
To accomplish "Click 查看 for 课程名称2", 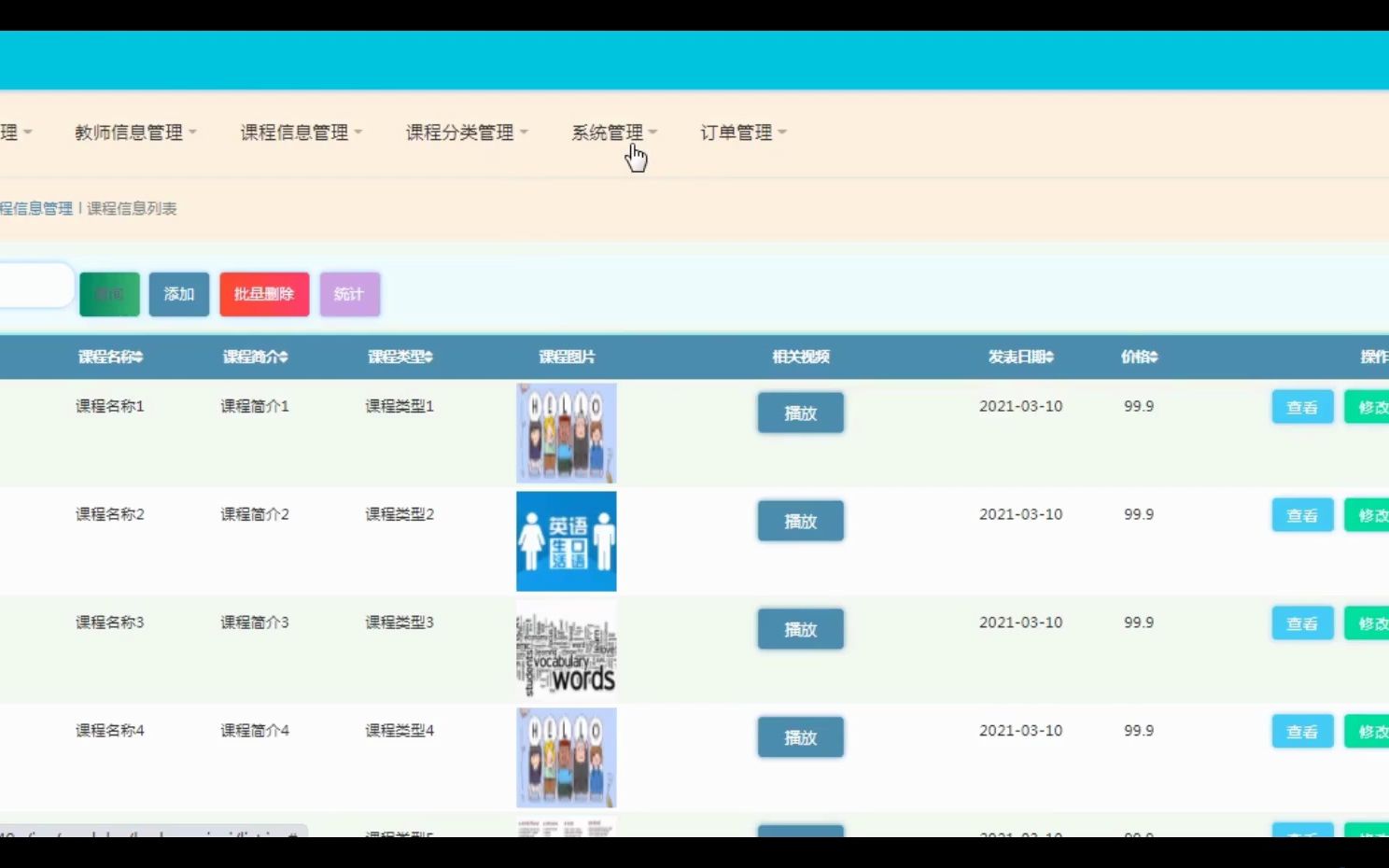I will tap(1302, 515).
